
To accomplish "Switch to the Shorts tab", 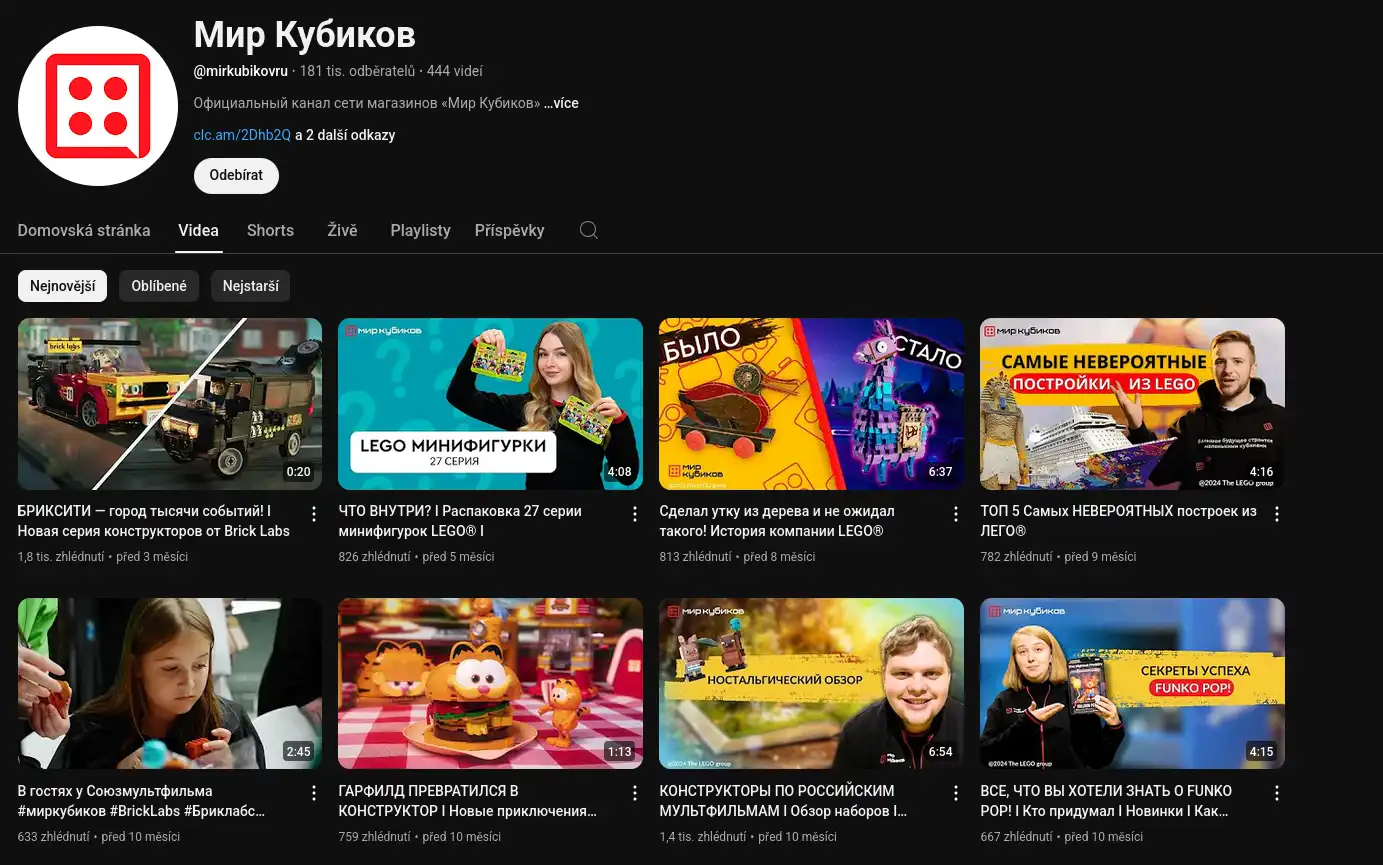I will 270,230.
